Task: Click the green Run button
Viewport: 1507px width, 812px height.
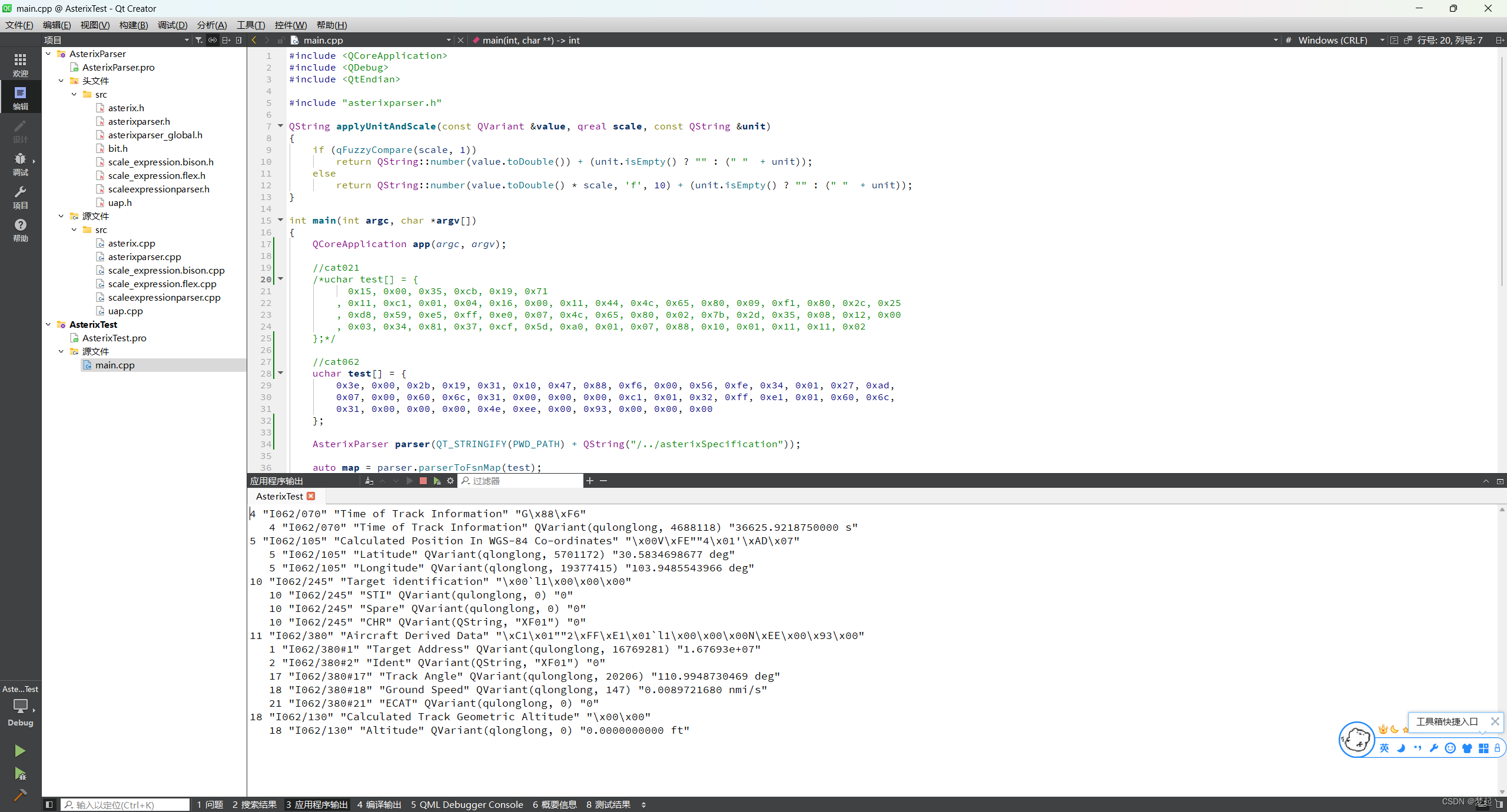Action: pyautogui.click(x=19, y=751)
